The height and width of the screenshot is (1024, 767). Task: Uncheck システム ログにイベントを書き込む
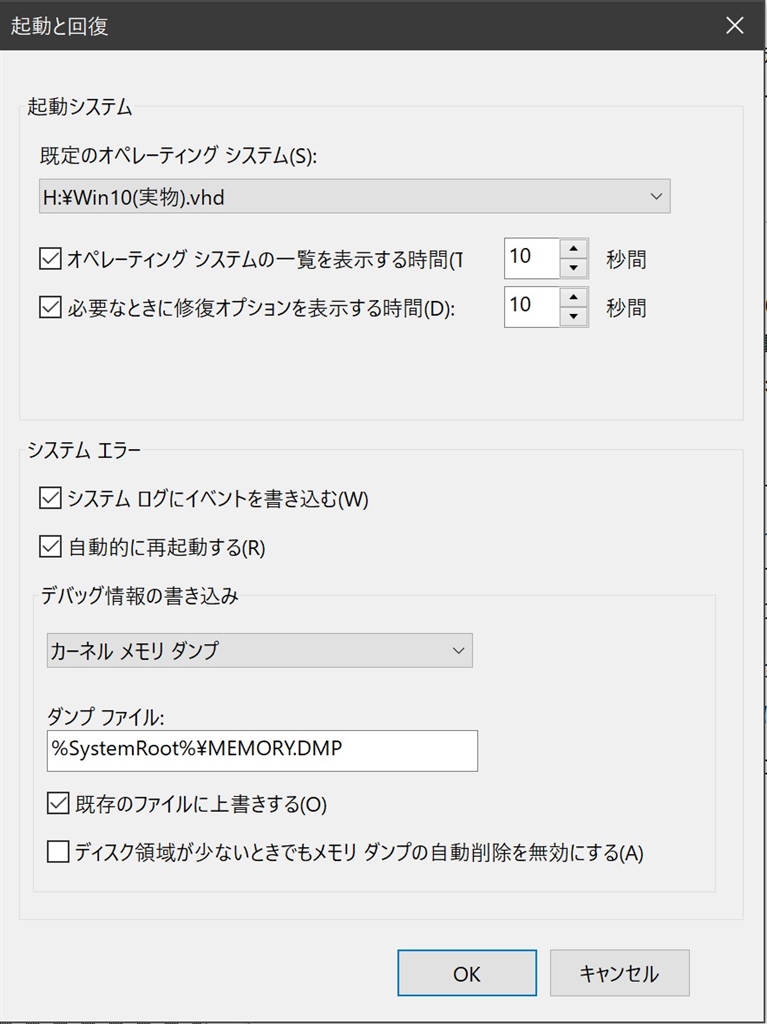coord(50,497)
